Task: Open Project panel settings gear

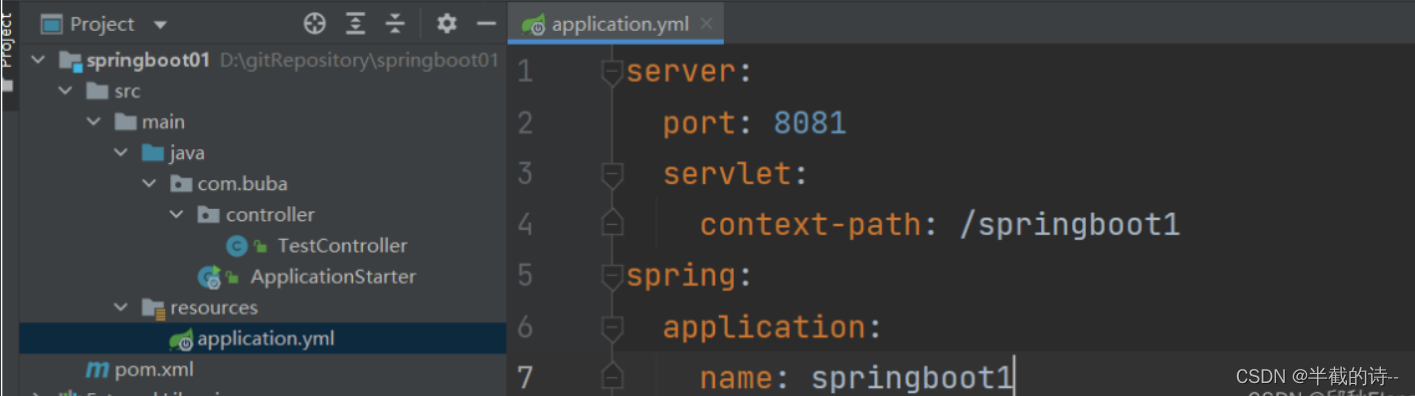Action: click(x=447, y=24)
